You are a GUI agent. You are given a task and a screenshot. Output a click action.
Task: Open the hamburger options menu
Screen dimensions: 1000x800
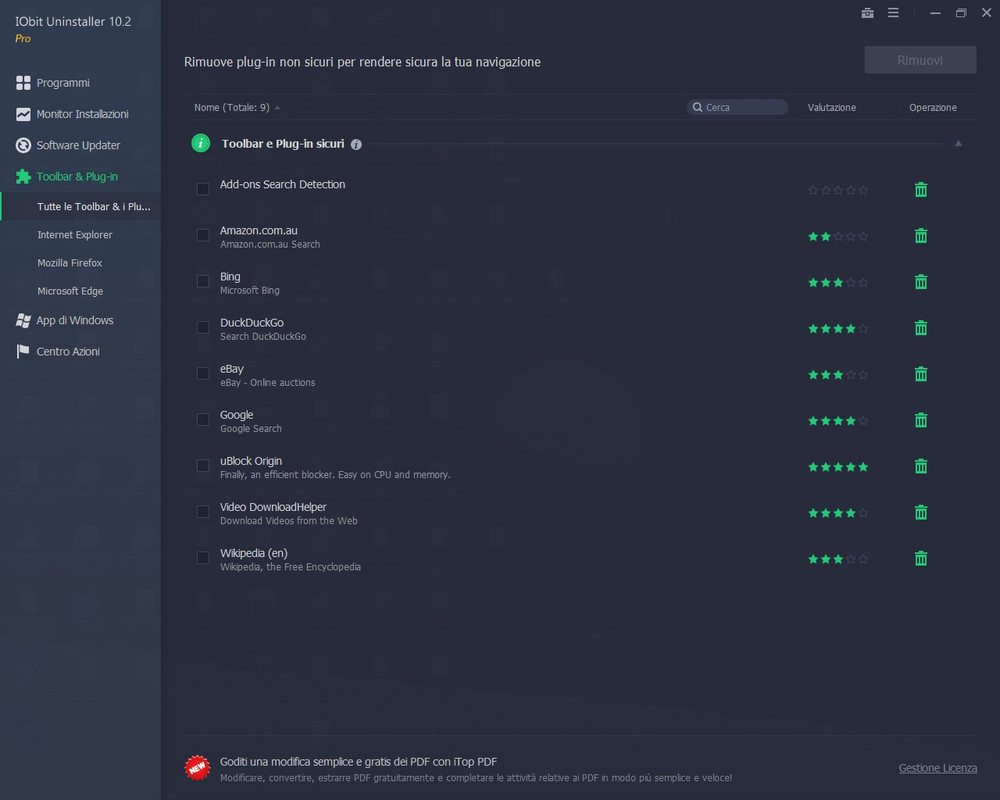pyautogui.click(x=893, y=13)
